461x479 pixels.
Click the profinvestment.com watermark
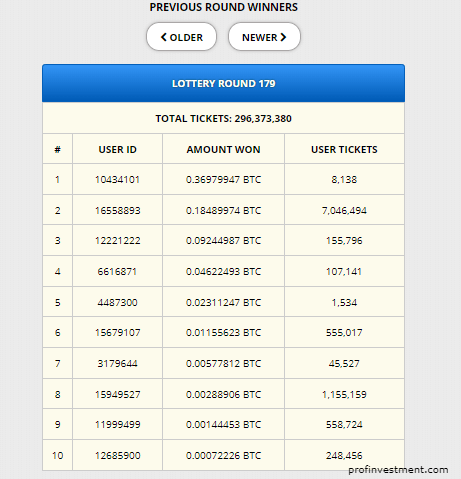pyautogui.click(x=398, y=470)
